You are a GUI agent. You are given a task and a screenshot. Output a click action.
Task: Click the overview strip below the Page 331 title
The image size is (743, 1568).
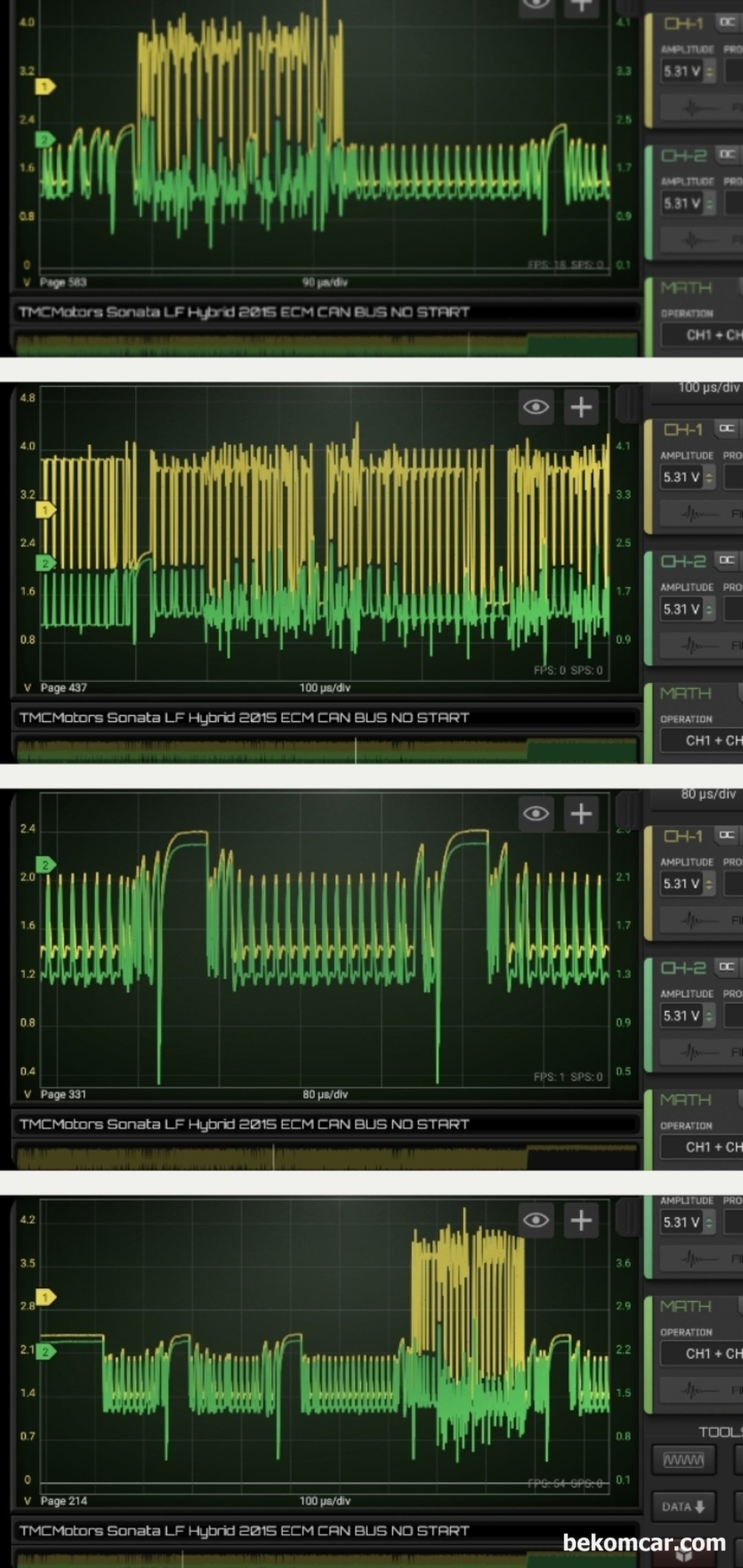tap(326, 1155)
